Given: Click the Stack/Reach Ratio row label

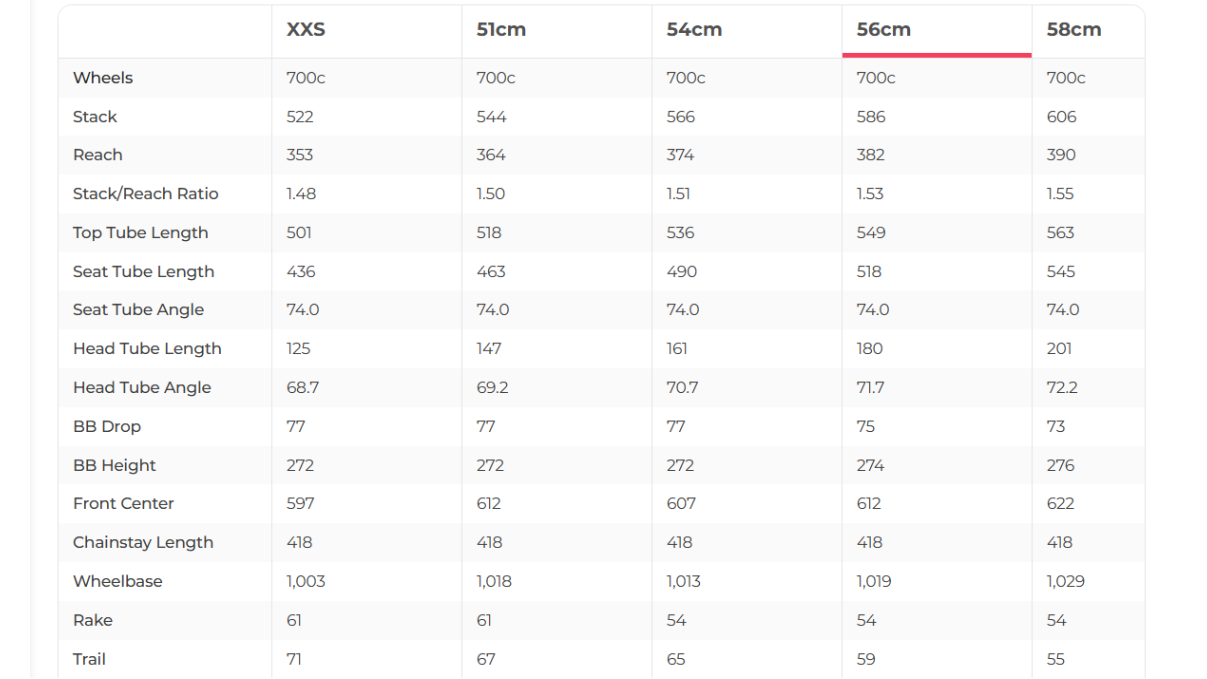Looking at the screenshot, I should pos(146,194).
